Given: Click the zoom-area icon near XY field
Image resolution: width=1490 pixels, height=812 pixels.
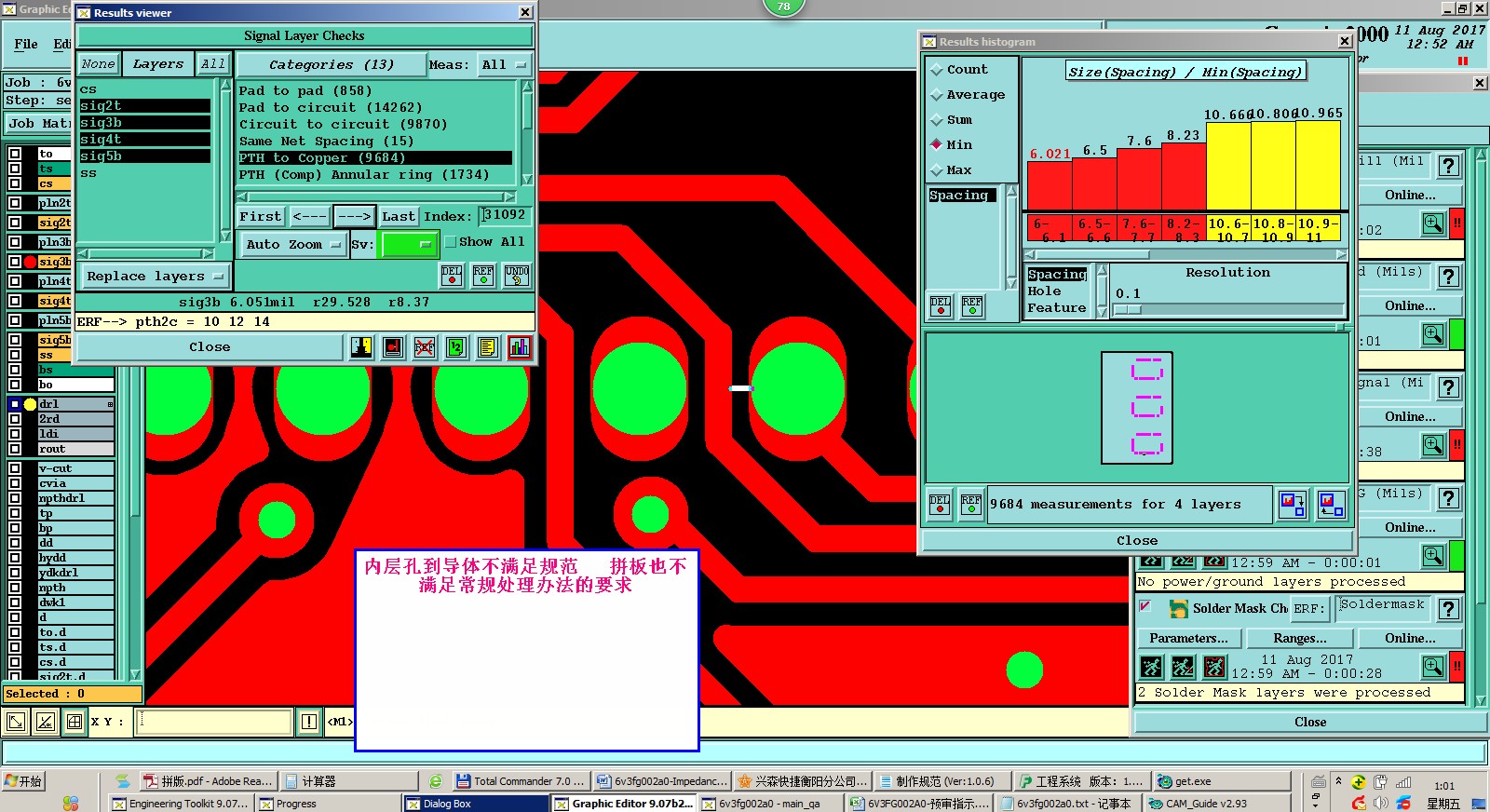Looking at the screenshot, I should coord(16,722).
